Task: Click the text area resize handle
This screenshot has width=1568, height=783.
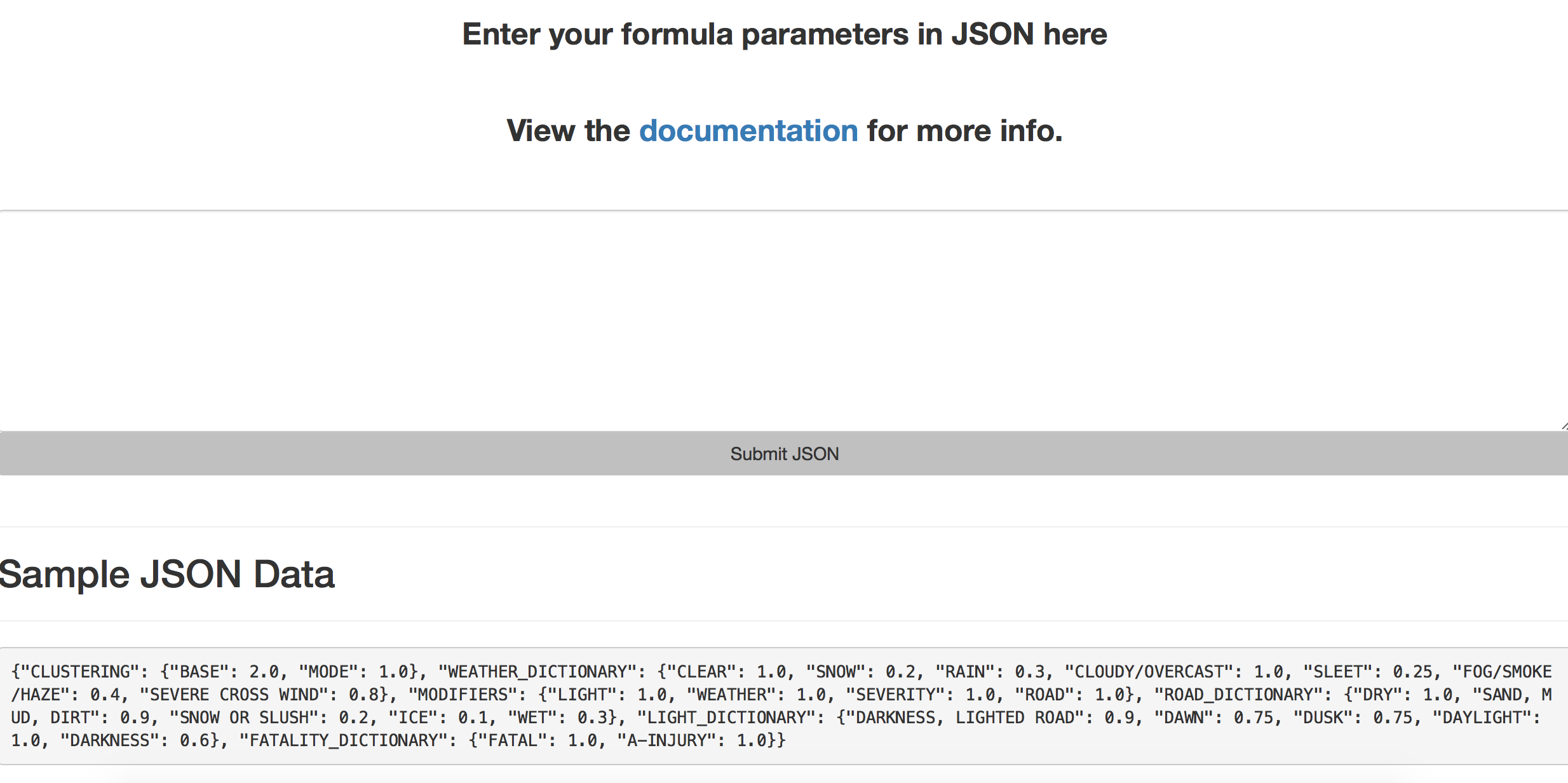Action: point(1564,426)
